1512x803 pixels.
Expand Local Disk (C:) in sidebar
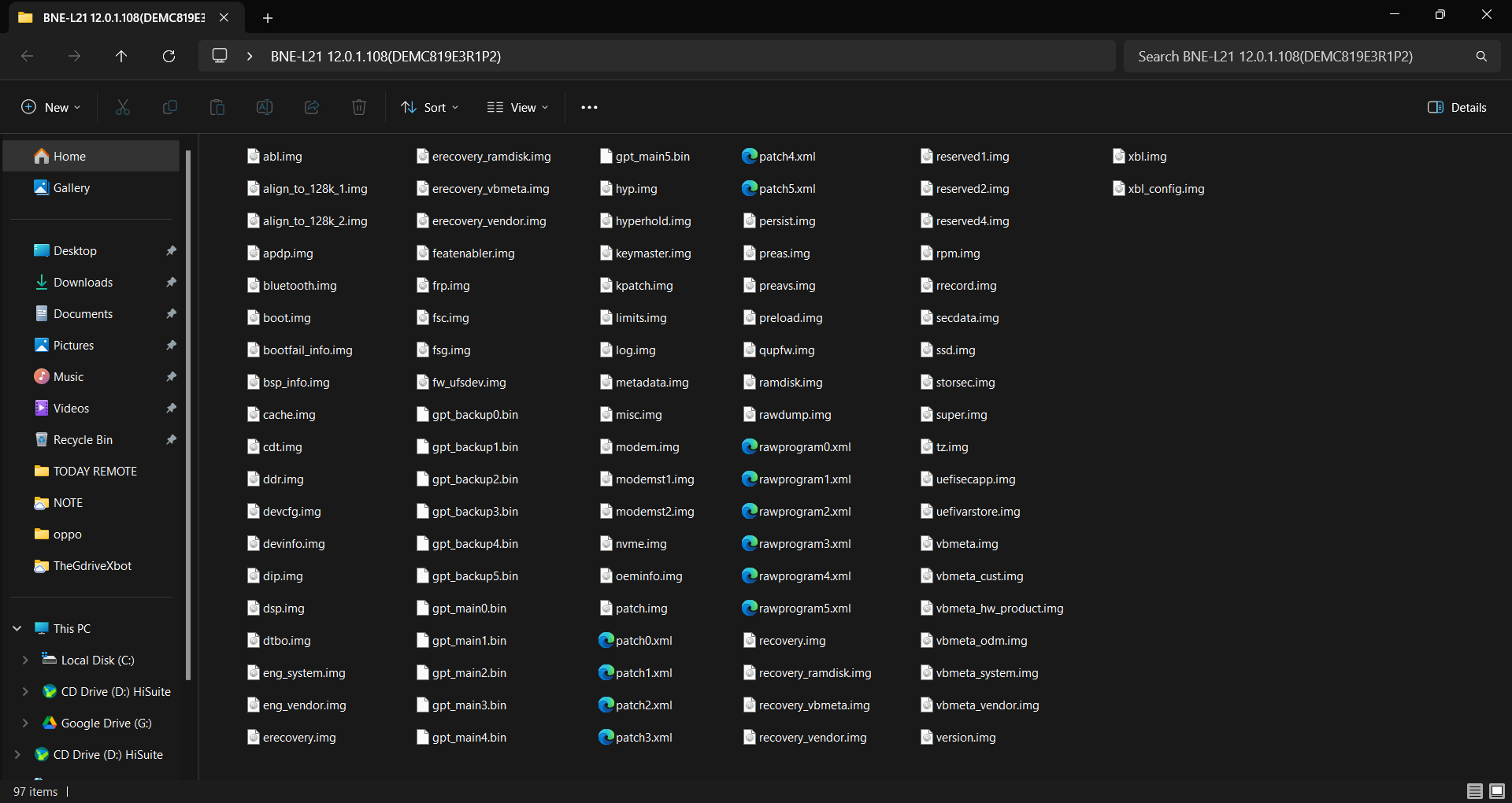coord(25,660)
